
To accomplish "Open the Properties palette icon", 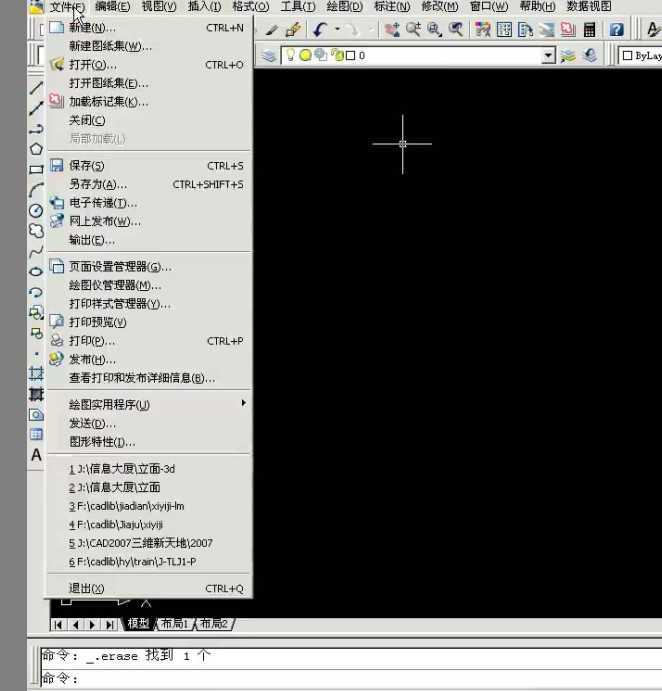I will [483, 30].
